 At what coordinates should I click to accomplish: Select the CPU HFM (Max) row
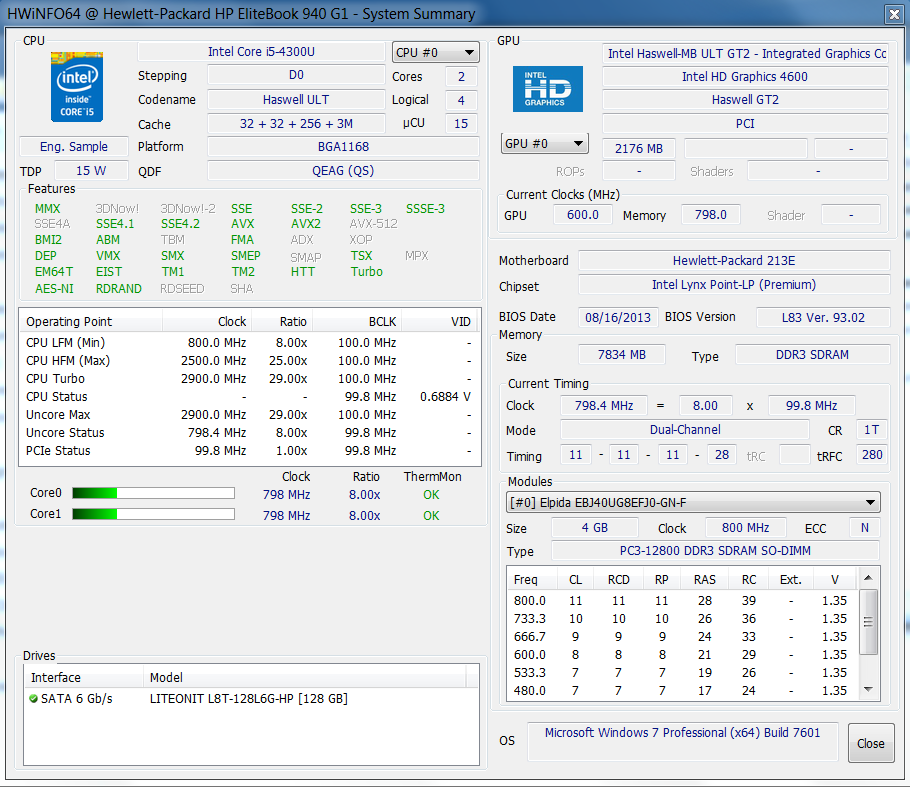click(x=250, y=360)
